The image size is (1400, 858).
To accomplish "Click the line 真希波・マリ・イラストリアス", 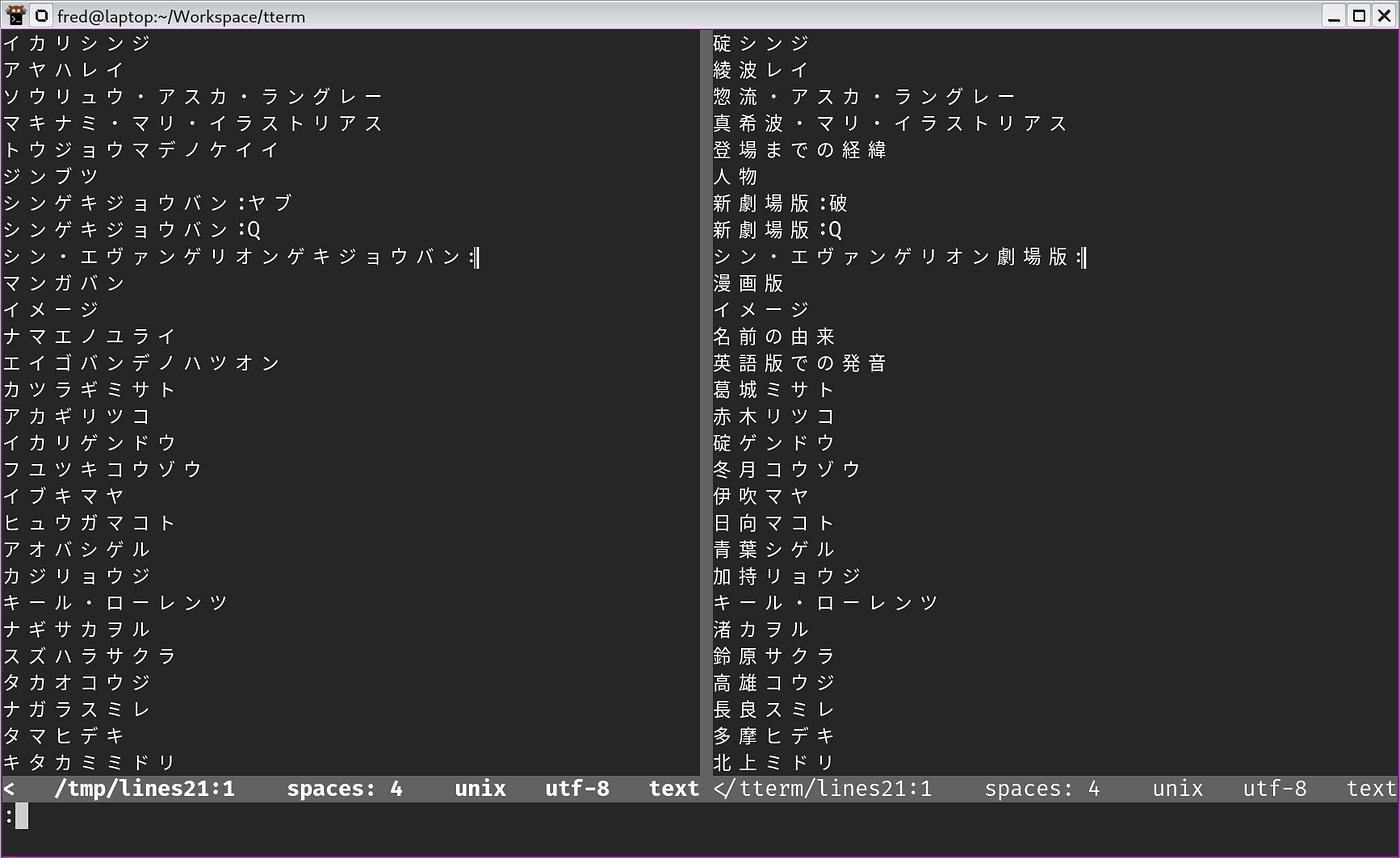I will pyautogui.click(x=890, y=123).
